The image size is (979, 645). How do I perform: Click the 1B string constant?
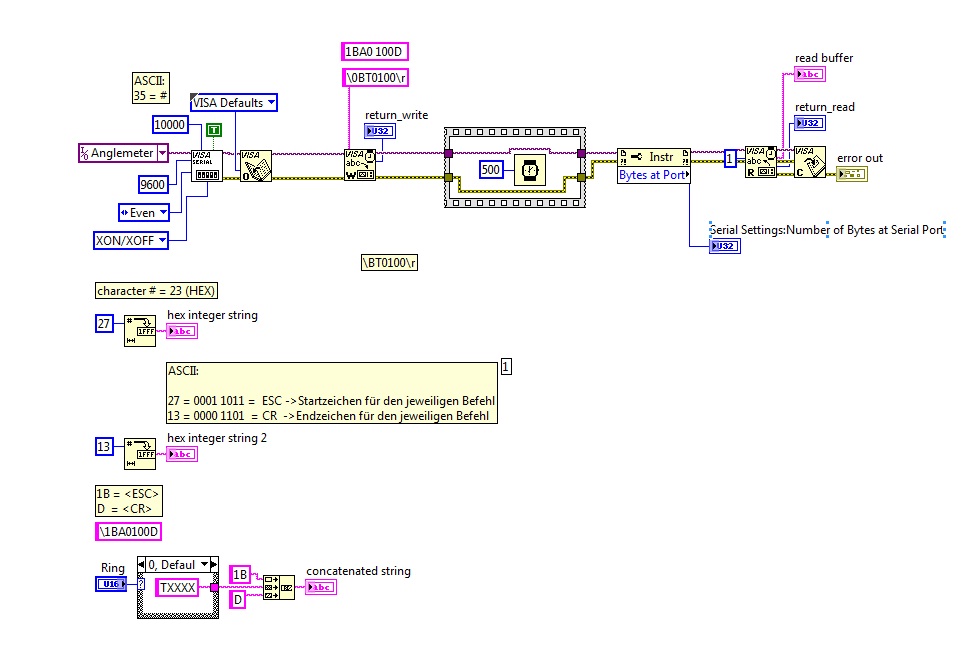(240, 574)
